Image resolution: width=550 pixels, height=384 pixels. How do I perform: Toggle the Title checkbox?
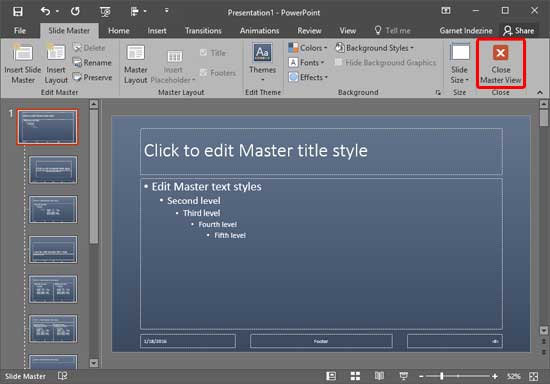pos(213,53)
